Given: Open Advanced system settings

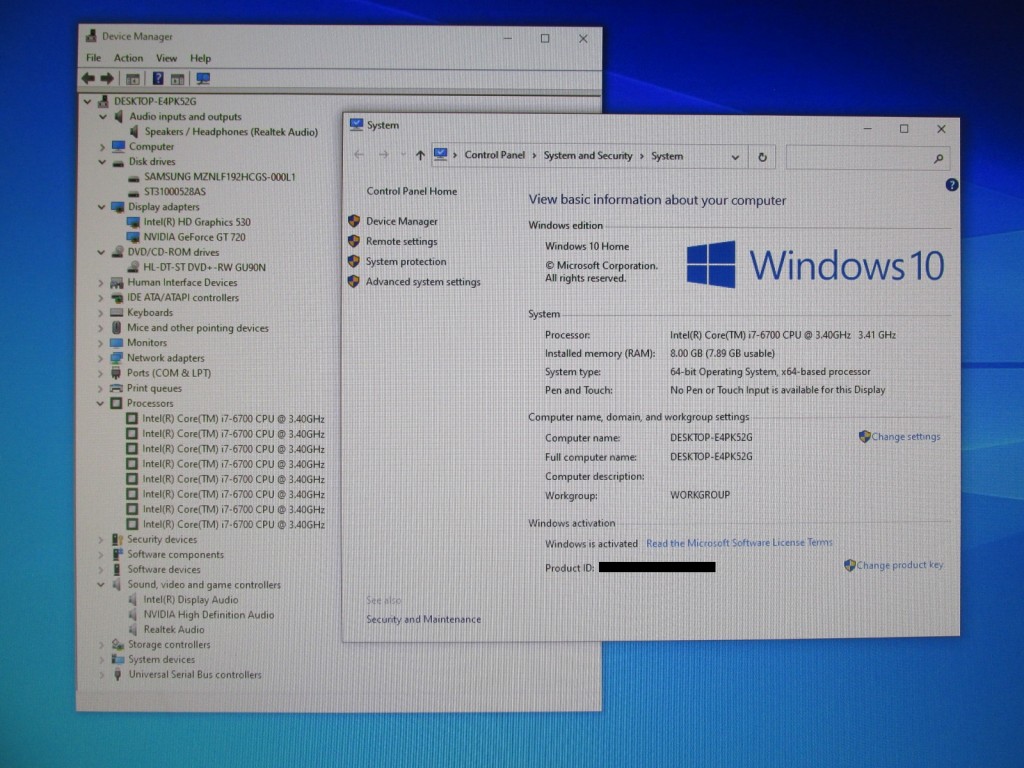Looking at the screenshot, I should 423,282.
